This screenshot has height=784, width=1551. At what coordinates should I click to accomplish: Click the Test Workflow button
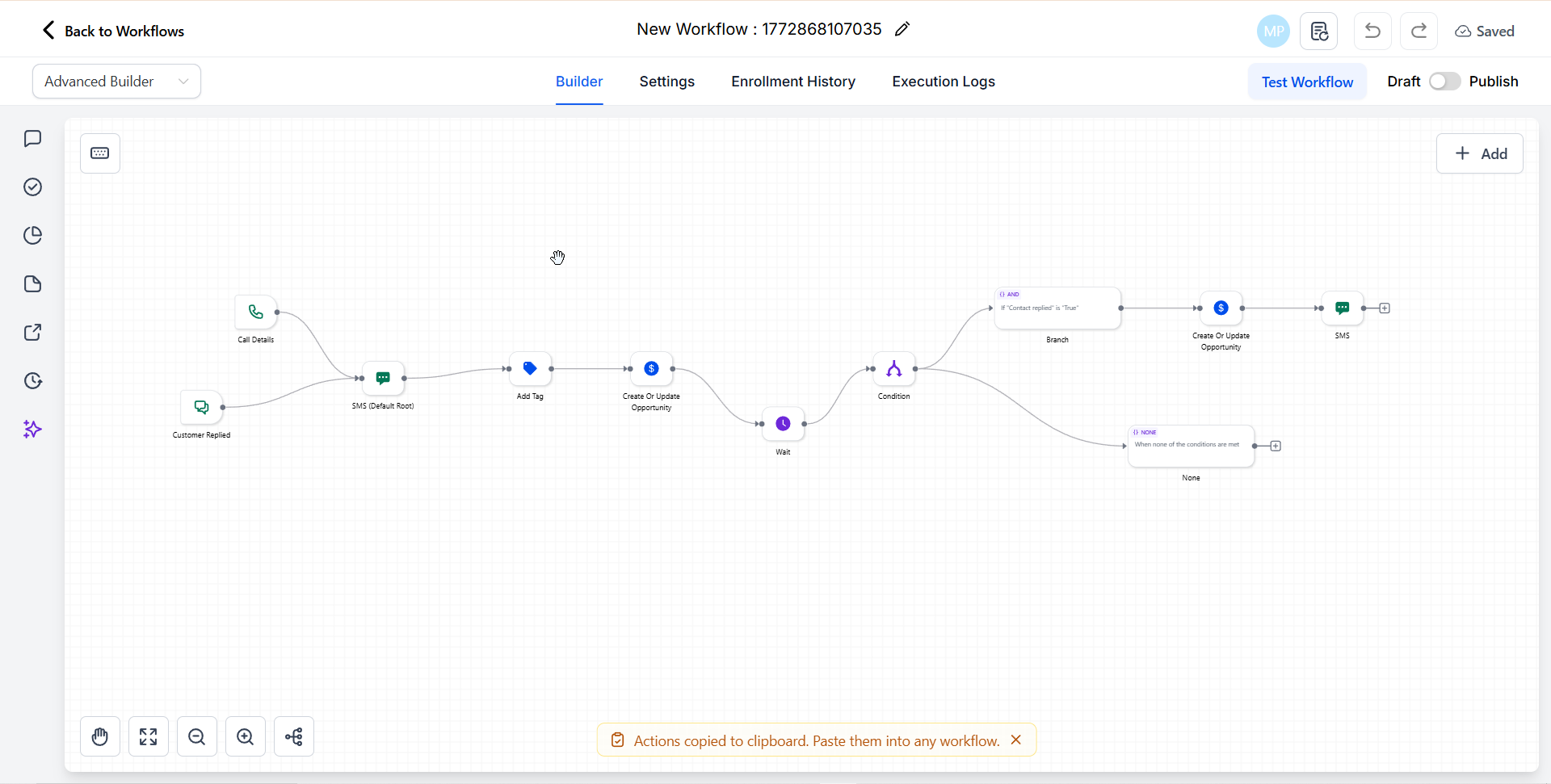[1306, 81]
